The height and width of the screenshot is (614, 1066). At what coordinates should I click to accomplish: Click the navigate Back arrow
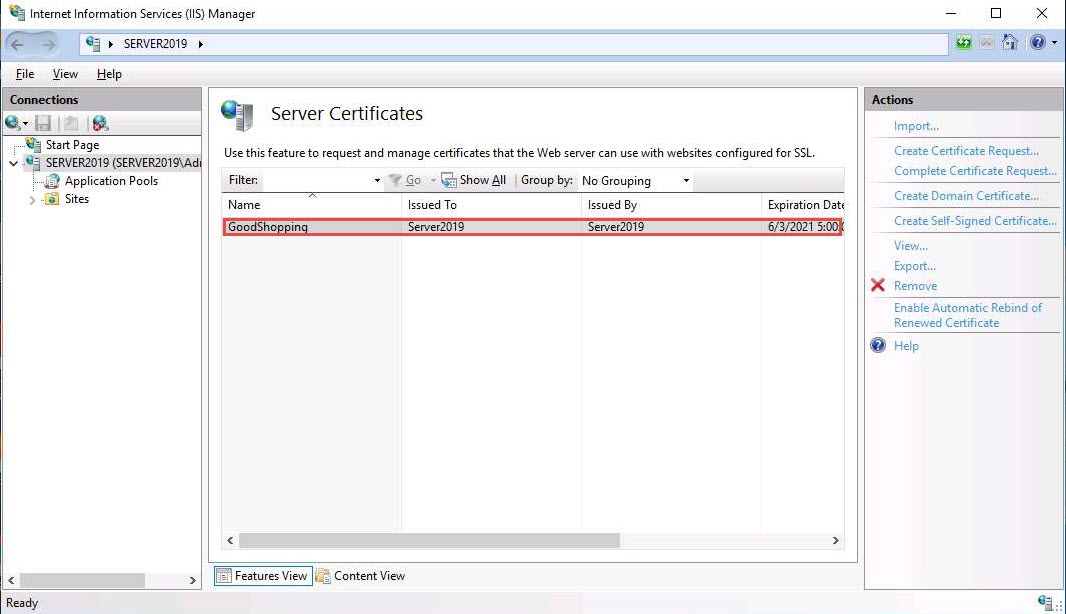point(18,44)
